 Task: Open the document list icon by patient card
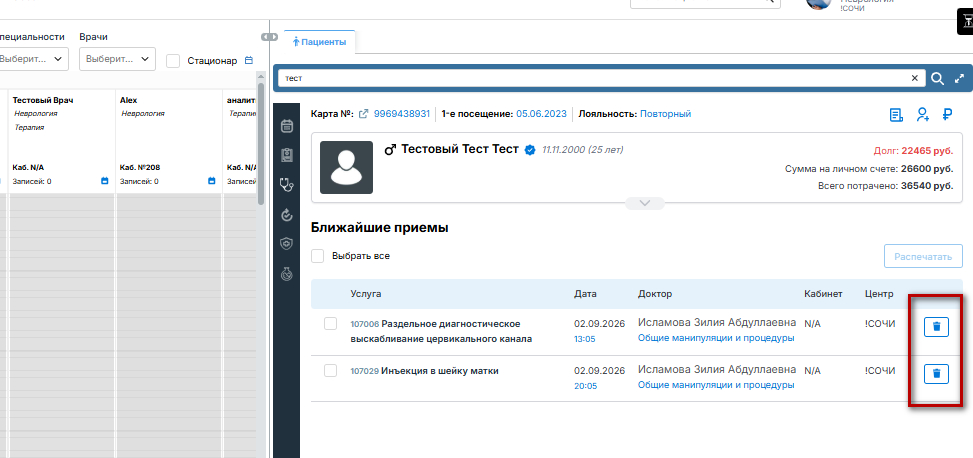[x=896, y=114]
